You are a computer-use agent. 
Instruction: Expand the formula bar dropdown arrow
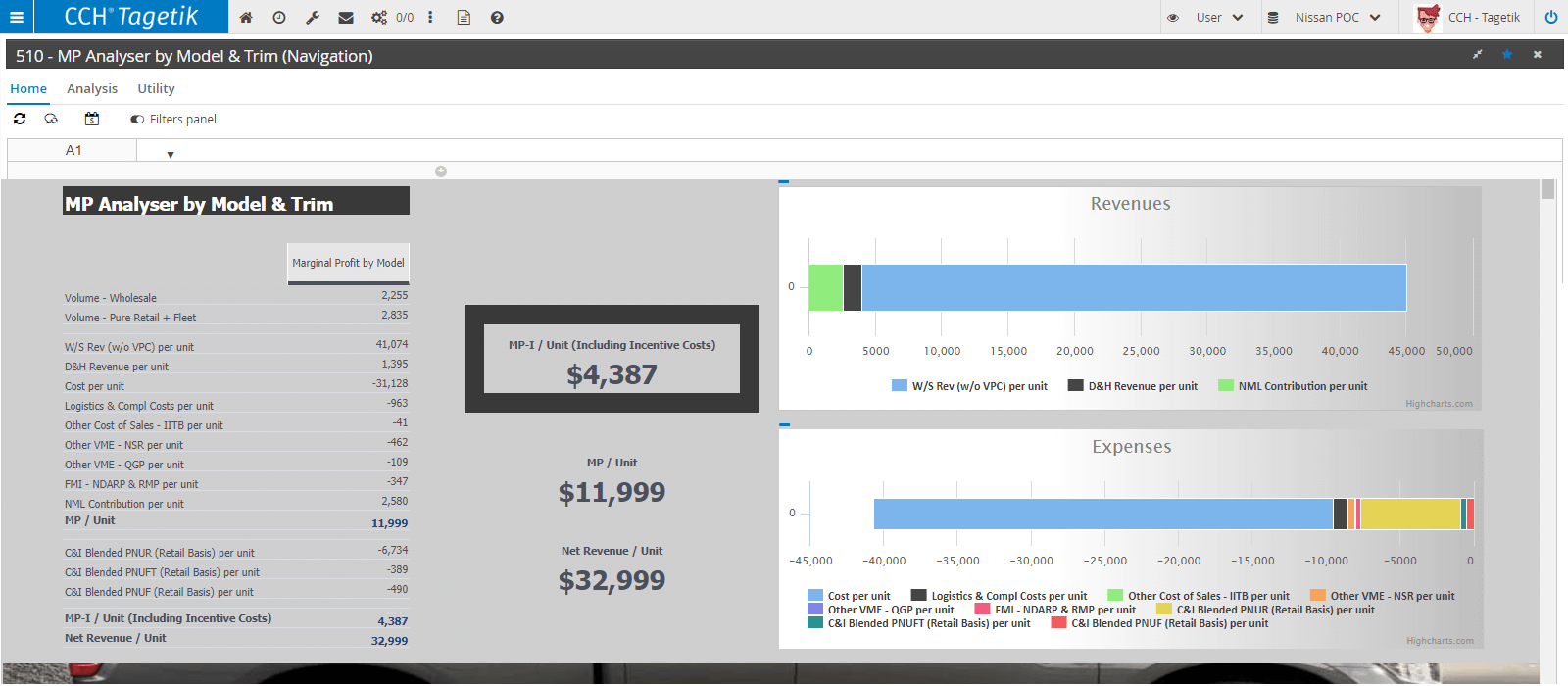(171, 155)
